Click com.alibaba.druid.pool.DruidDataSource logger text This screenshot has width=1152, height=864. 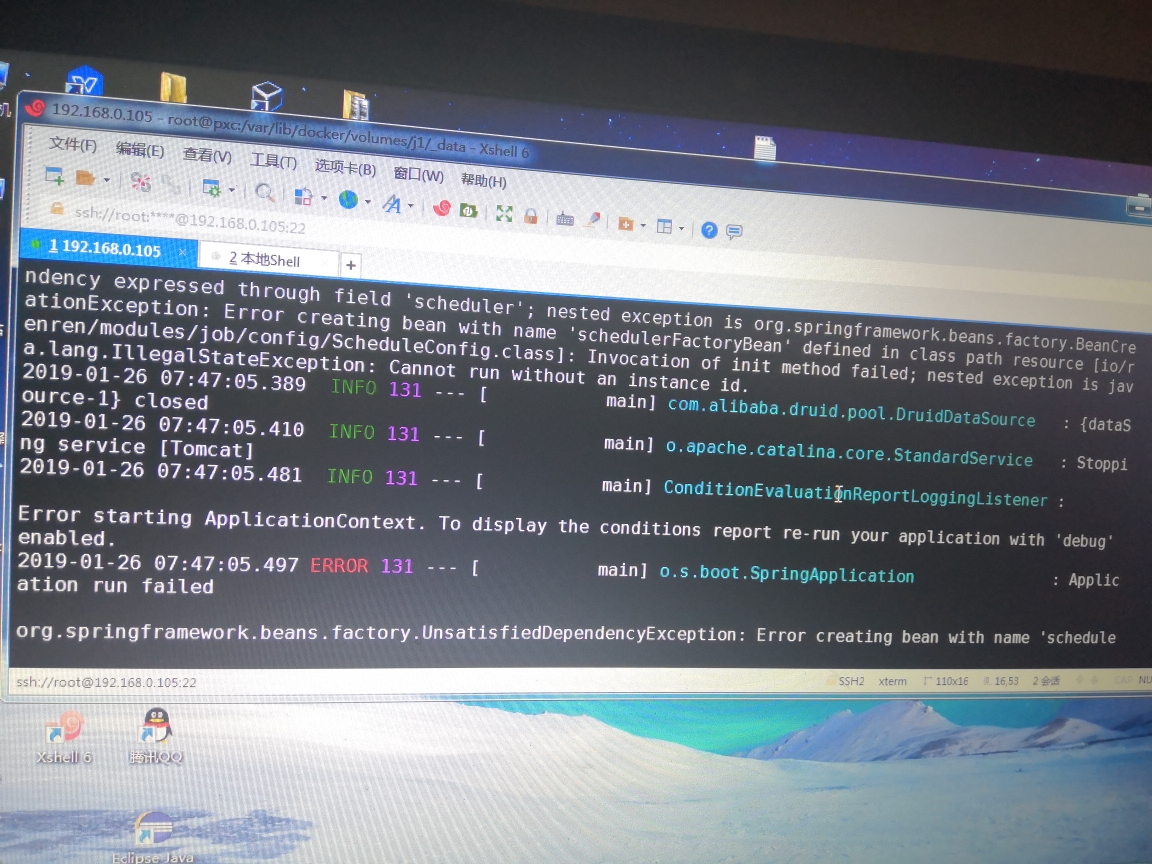[x=852, y=412]
